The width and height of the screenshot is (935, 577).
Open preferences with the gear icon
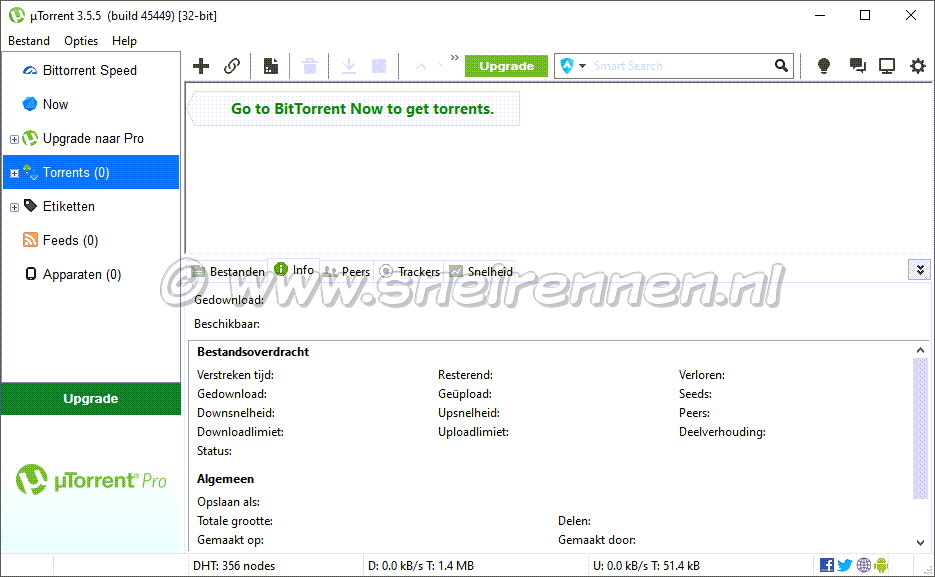918,66
